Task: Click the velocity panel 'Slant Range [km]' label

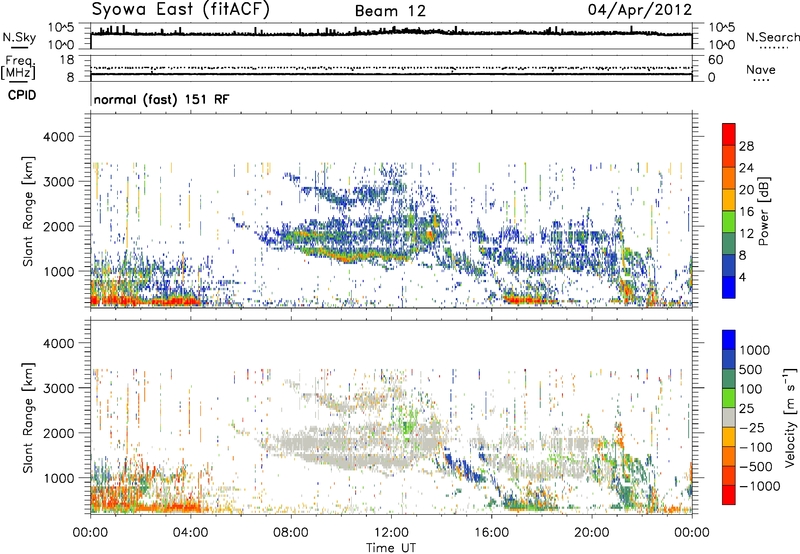Action: coord(28,417)
